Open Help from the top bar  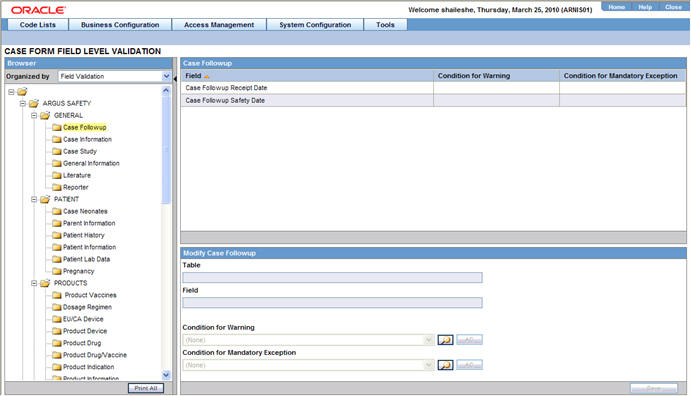[645, 7]
